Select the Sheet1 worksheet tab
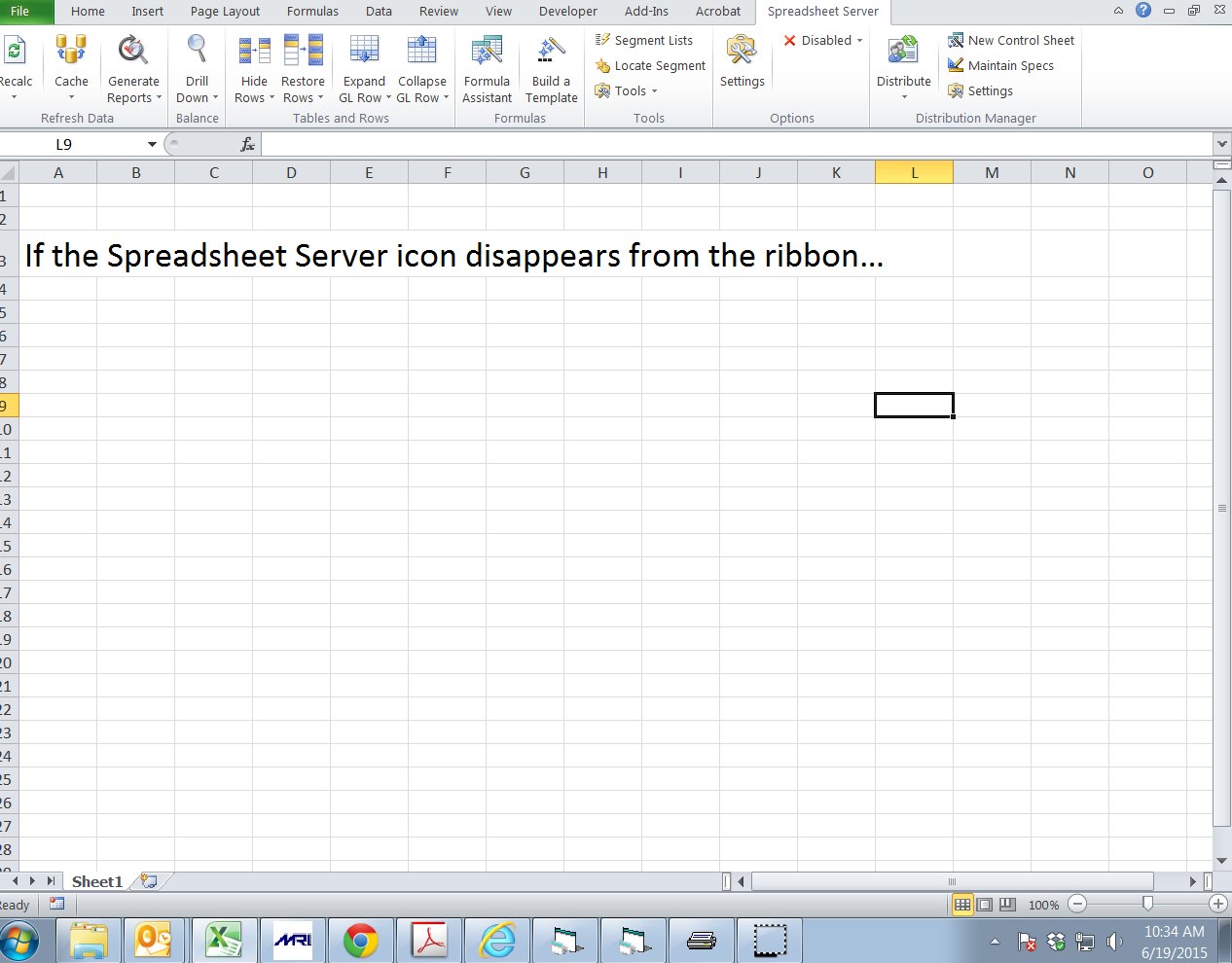1232x963 pixels. (96, 881)
